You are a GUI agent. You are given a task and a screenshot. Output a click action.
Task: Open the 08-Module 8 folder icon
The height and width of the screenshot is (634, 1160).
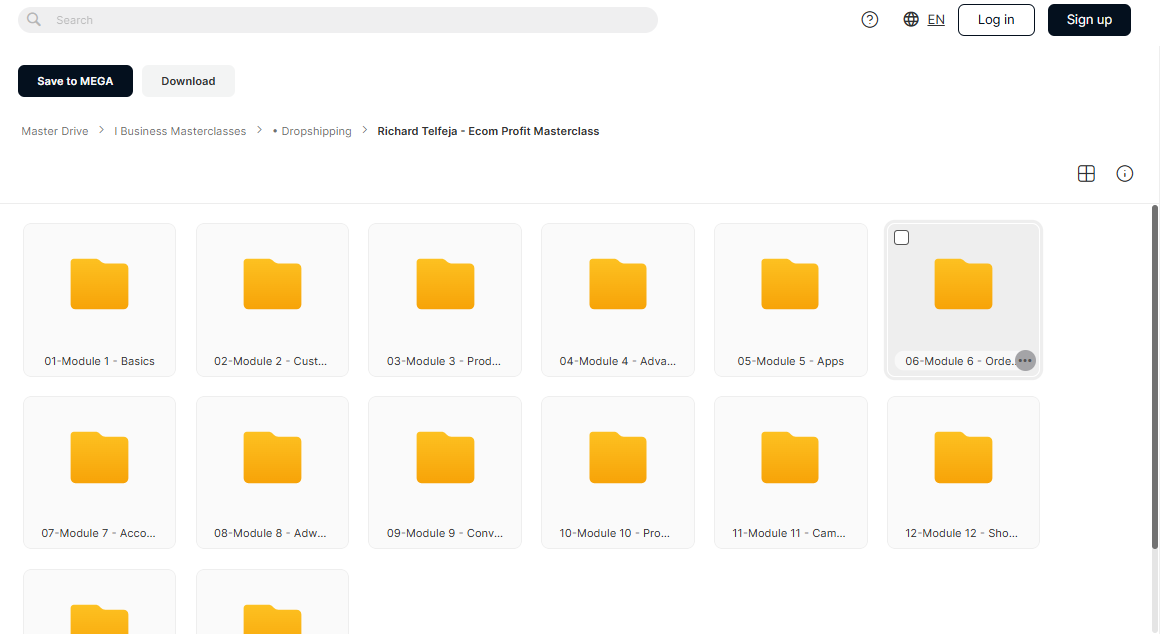(272, 457)
